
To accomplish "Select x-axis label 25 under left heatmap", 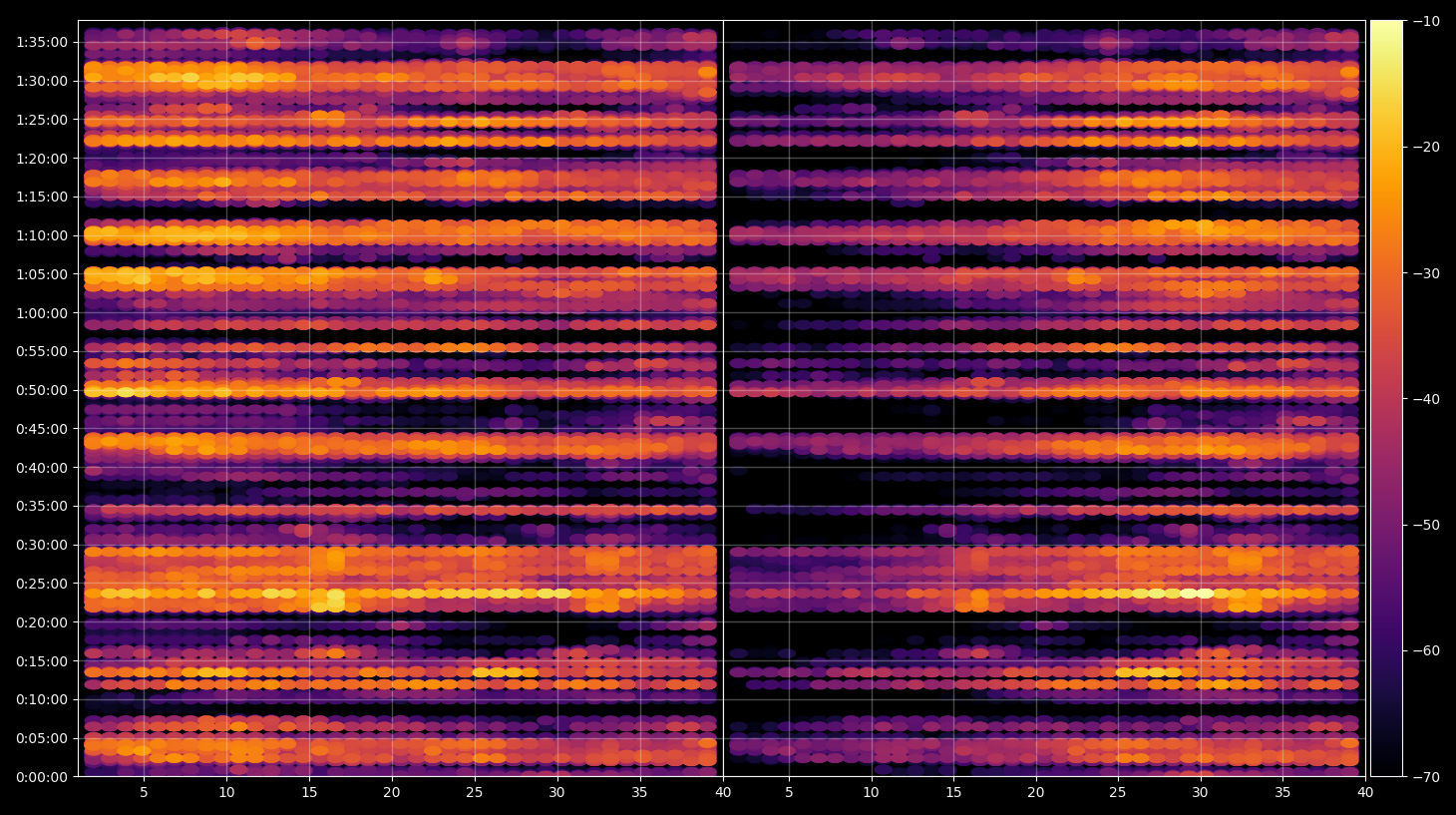I will 474,793.
